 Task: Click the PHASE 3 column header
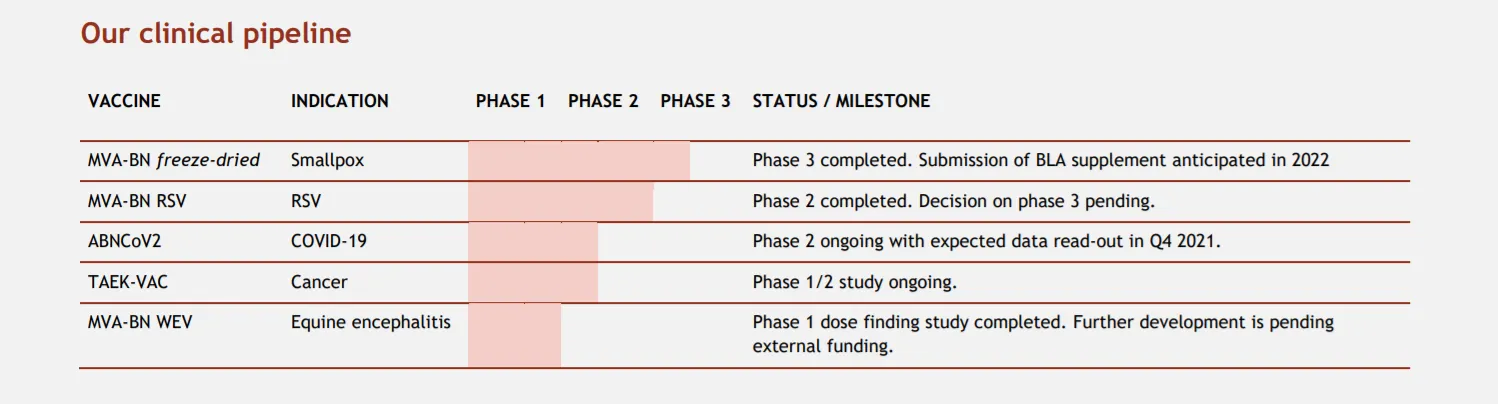[x=695, y=101]
